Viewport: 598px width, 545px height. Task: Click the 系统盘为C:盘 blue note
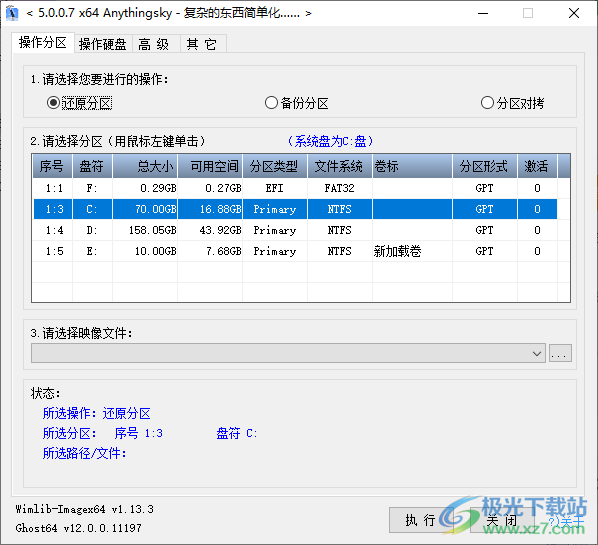pos(330,141)
